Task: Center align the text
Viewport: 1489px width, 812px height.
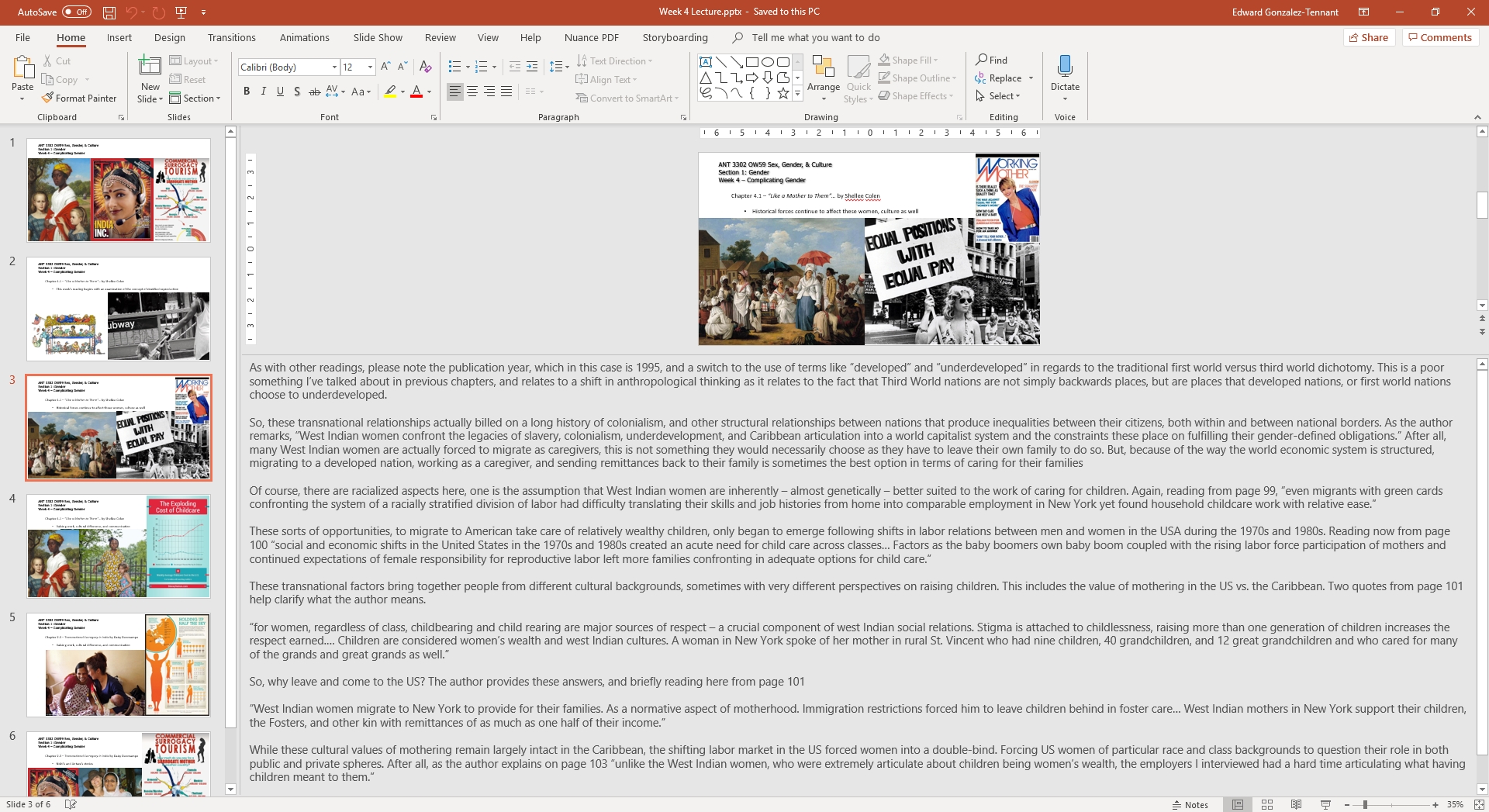Action: point(472,92)
